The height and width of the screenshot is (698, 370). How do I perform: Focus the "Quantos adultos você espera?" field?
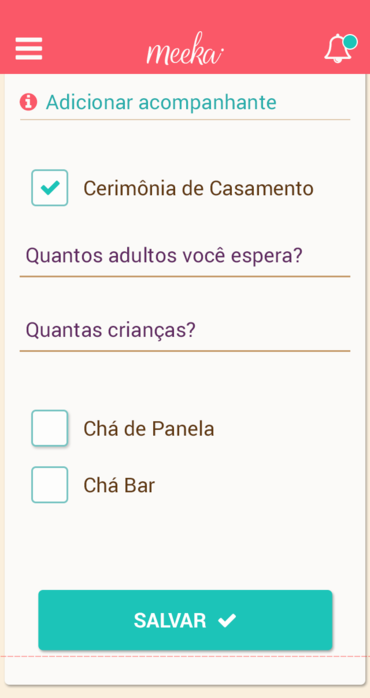click(185, 257)
